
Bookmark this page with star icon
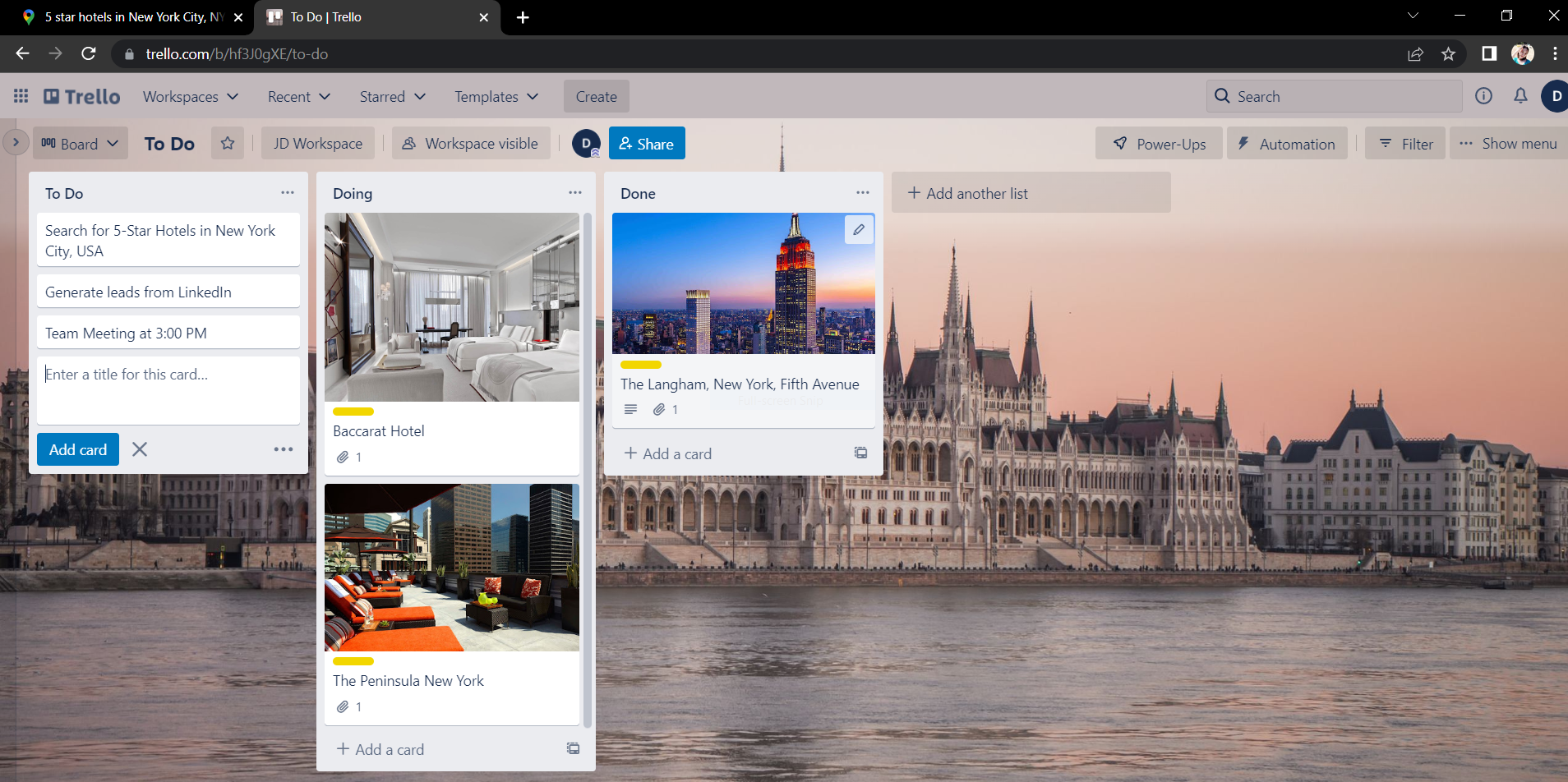(1448, 53)
